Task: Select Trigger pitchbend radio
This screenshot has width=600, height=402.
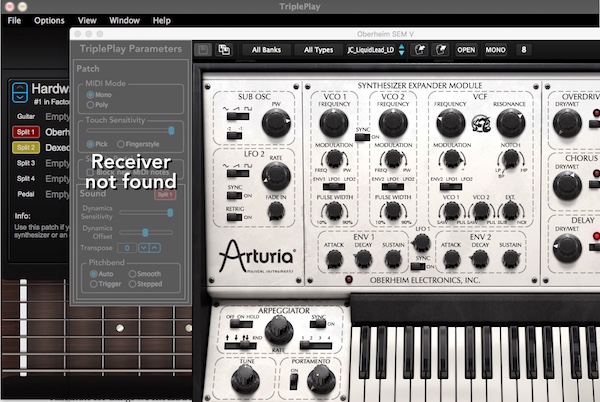Action: tap(93, 284)
